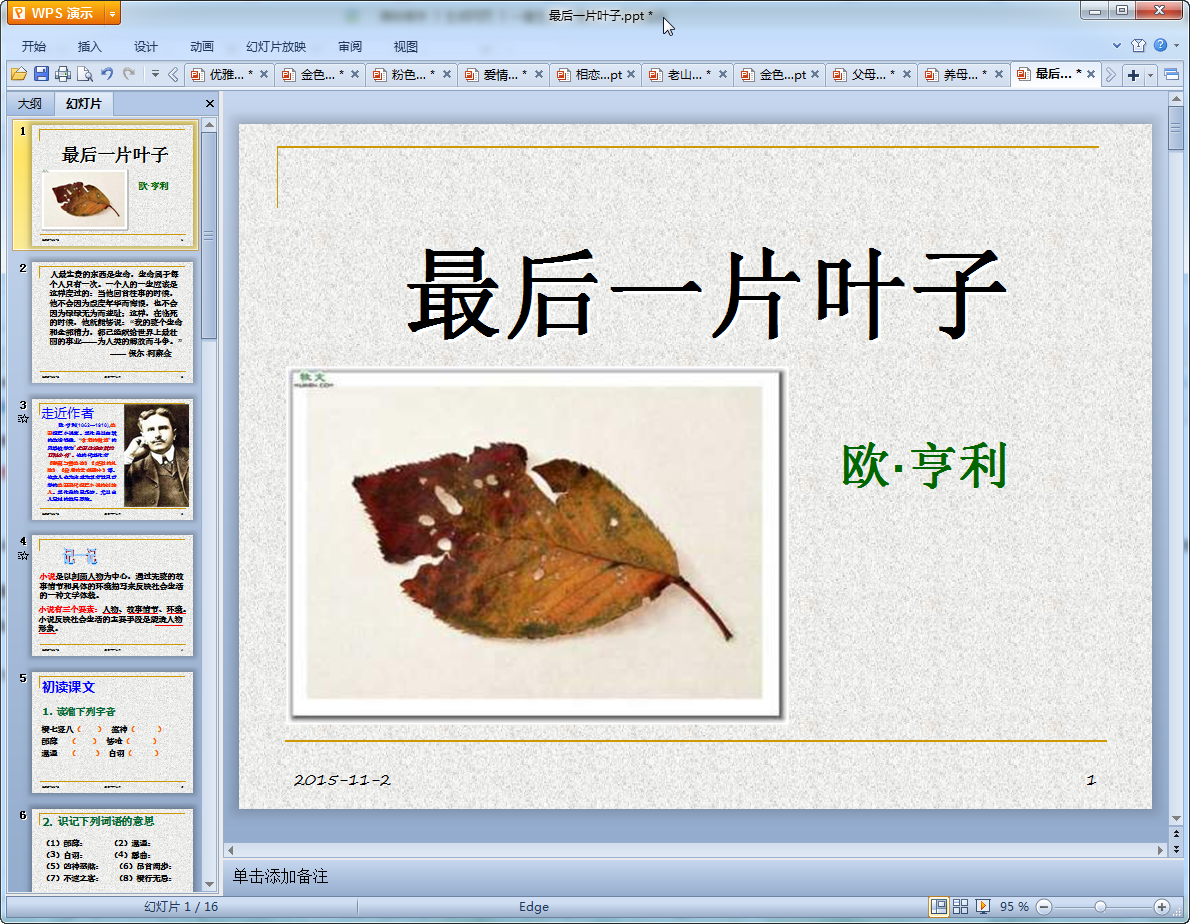
Task: Open the 插入 menu tab
Action: 90,46
